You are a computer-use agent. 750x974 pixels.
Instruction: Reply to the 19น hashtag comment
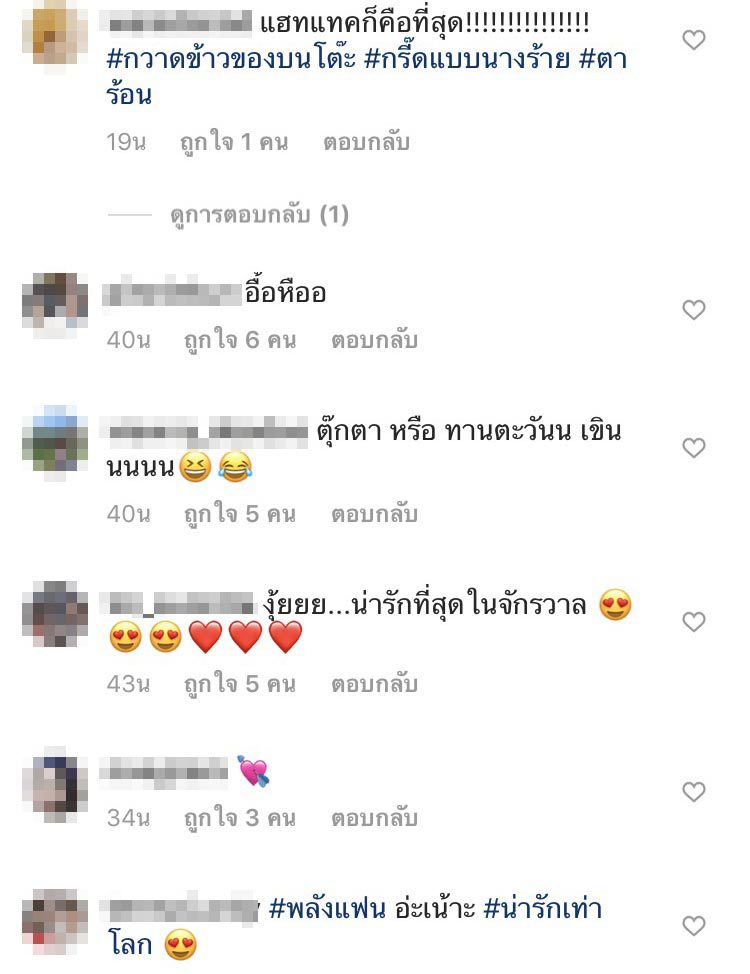[366, 142]
